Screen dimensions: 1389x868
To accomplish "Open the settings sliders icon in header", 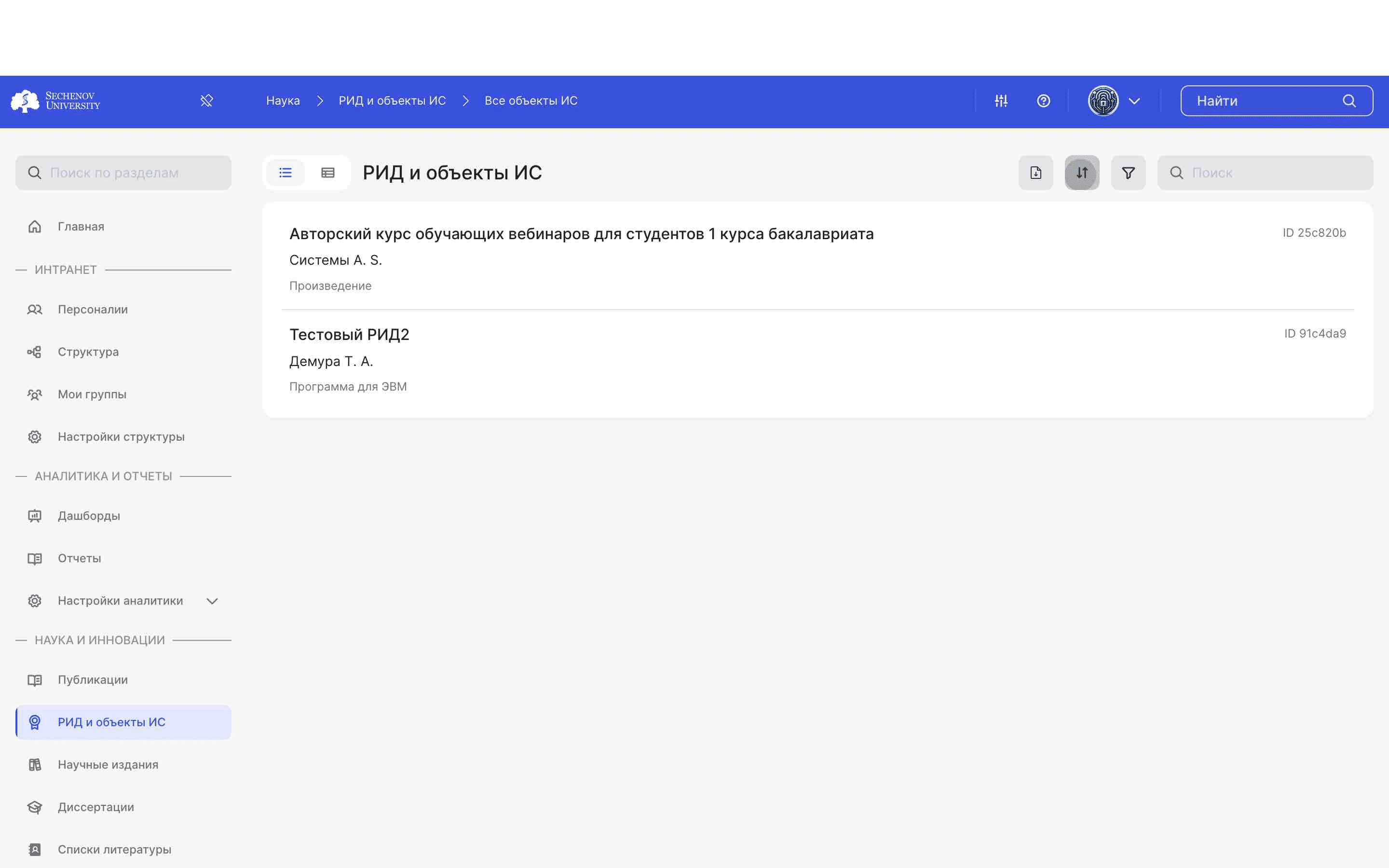I will click(1001, 101).
